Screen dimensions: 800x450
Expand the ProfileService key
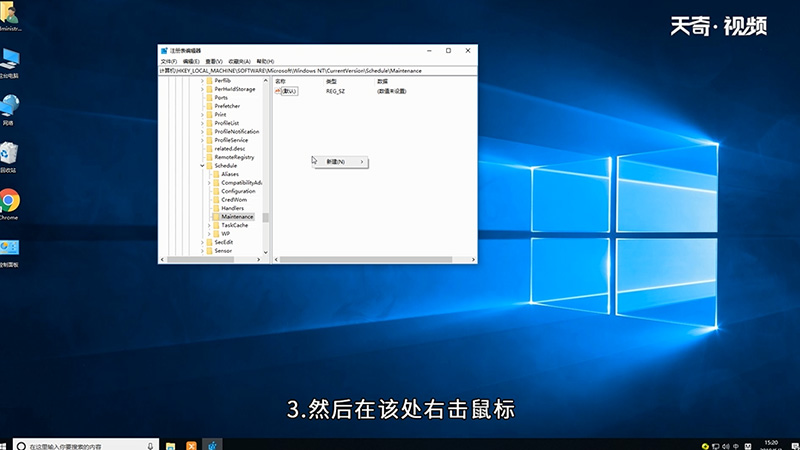(x=202, y=140)
